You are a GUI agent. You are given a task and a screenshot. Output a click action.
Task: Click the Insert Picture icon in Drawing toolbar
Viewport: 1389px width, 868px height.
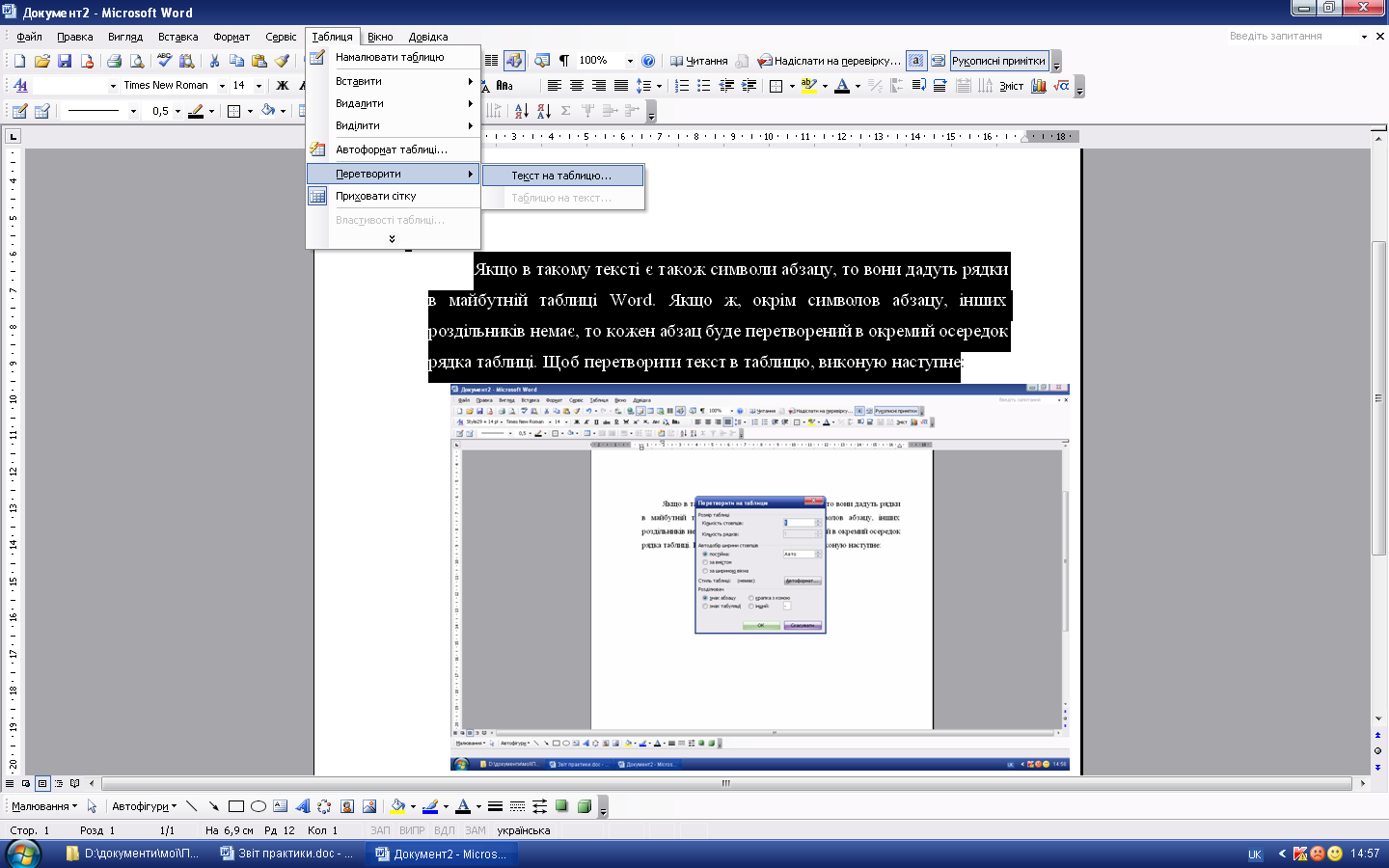click(369, 806)
